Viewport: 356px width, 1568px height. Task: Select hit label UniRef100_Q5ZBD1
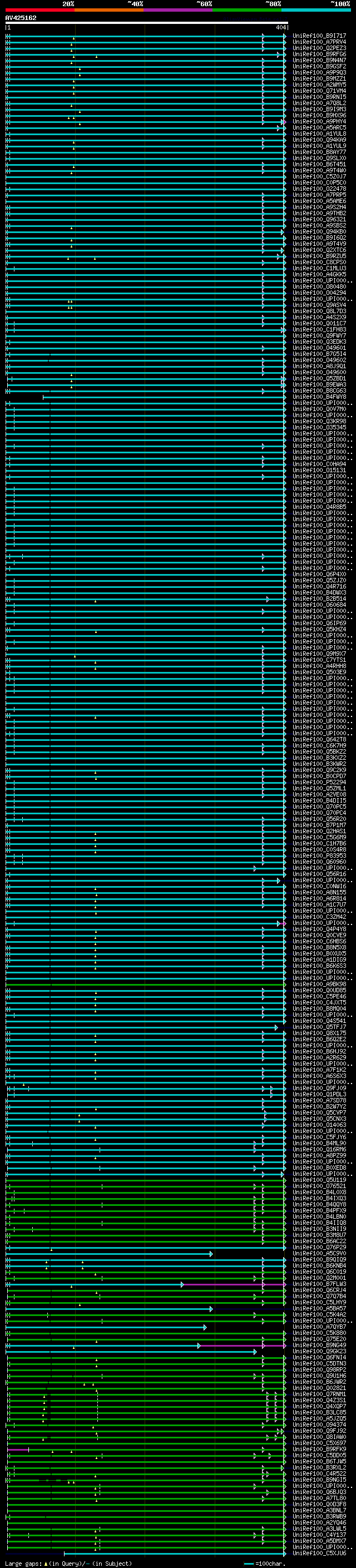point(319,379)
